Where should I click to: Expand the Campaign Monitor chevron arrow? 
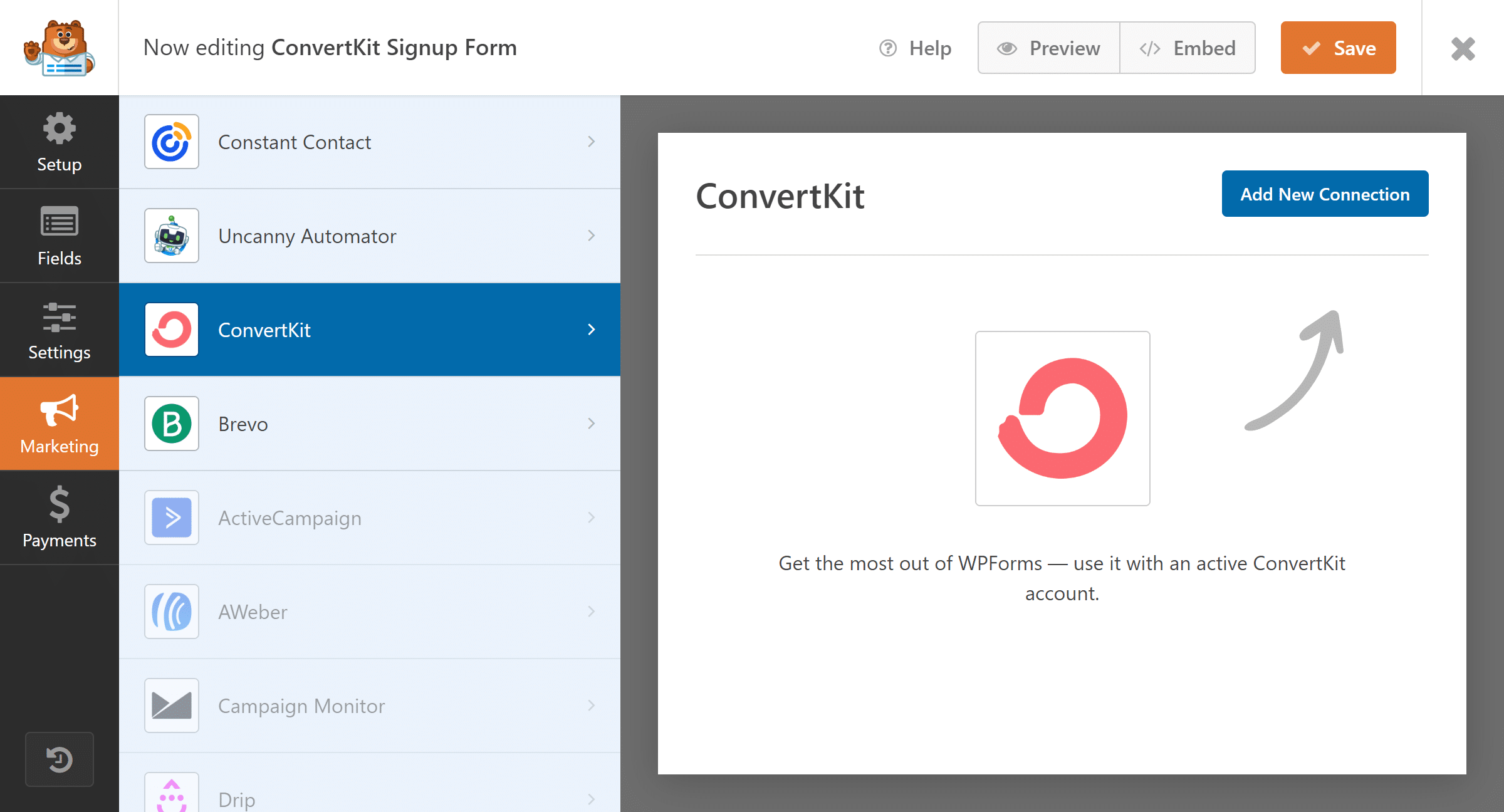[x=591, y=705]
